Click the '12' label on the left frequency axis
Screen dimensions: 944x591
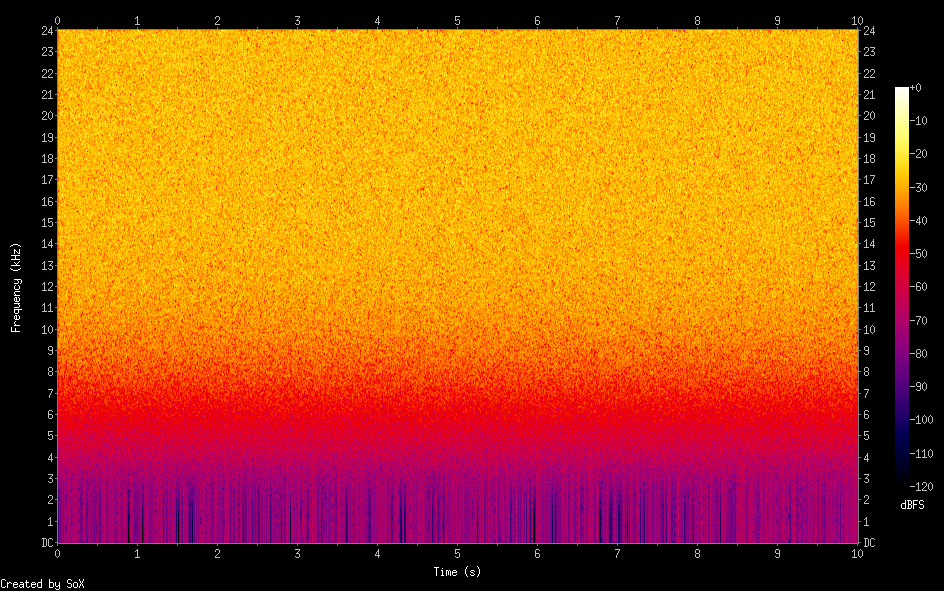[x=48, y=286]
